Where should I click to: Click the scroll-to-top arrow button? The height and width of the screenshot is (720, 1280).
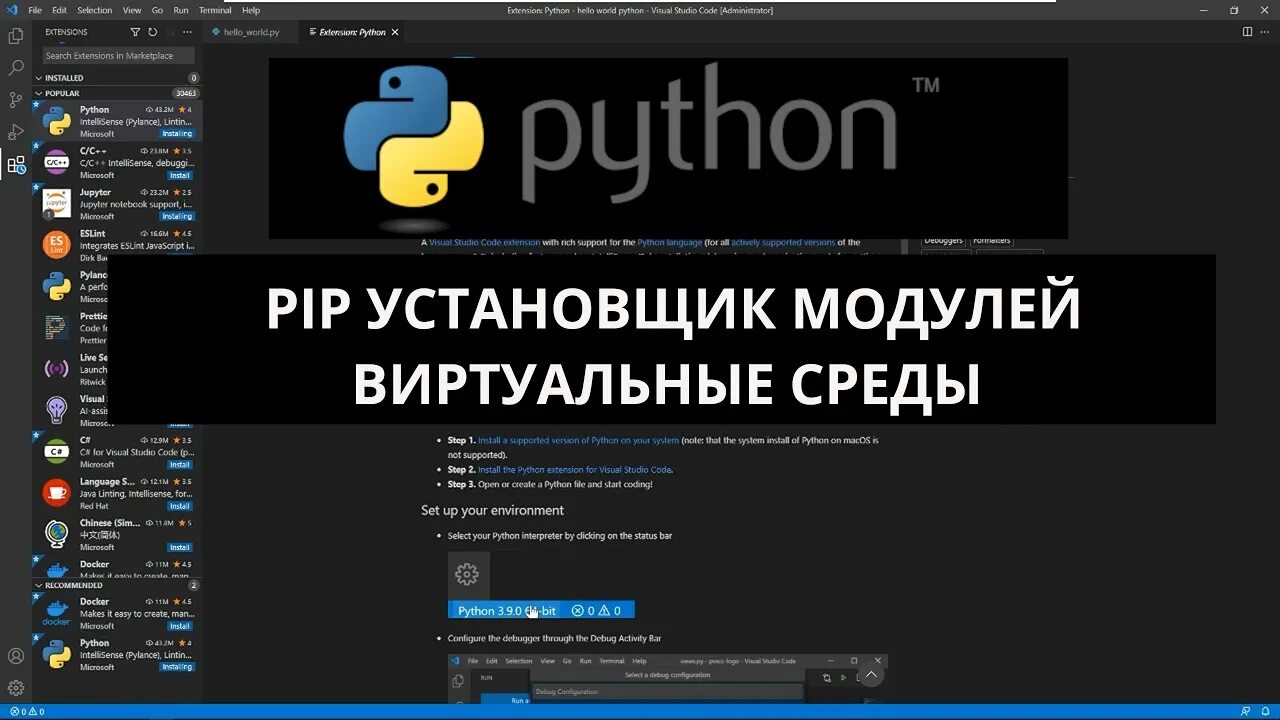pos(871,676)
